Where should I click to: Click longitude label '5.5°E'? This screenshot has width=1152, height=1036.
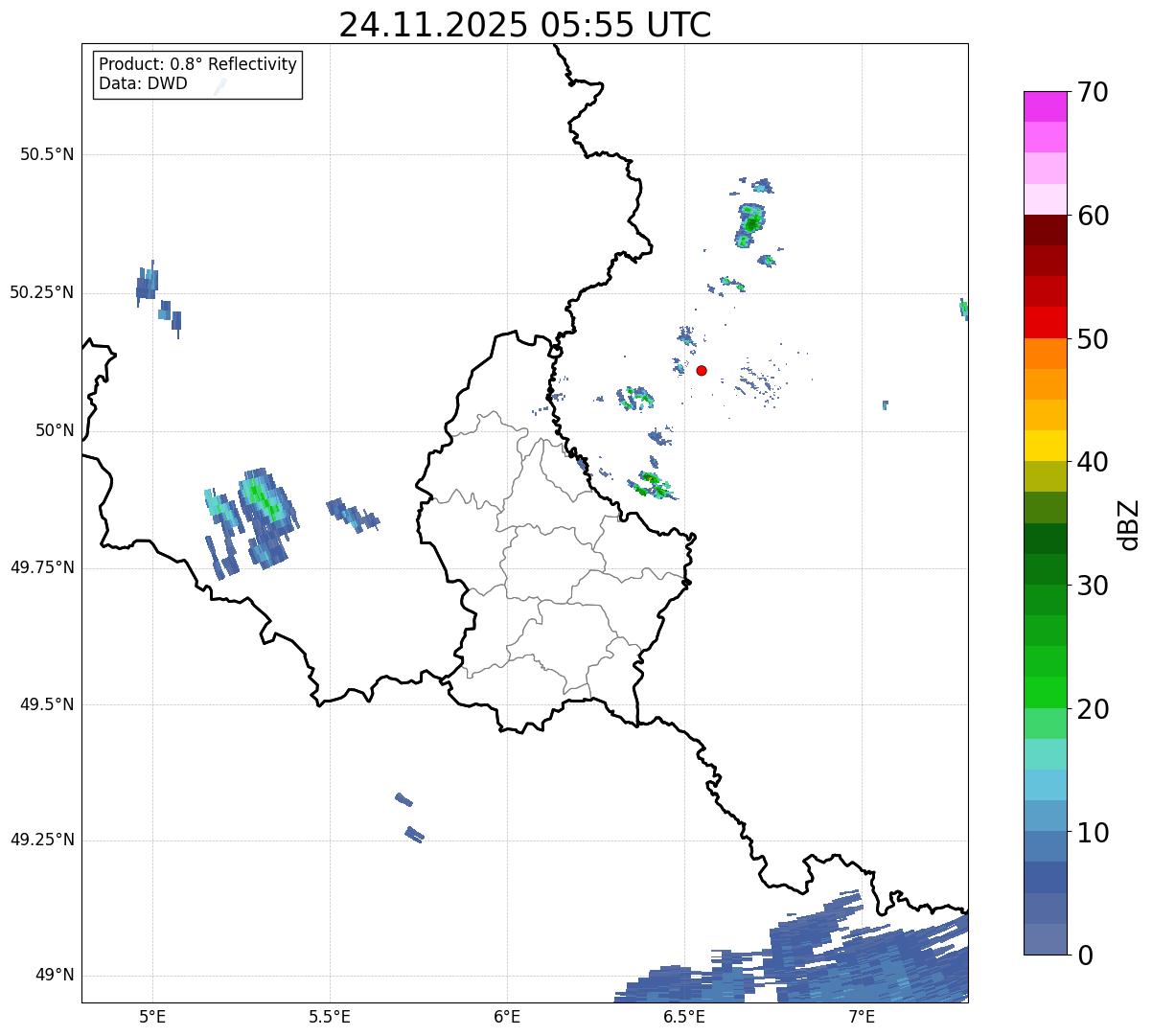(x=330, y=1016)
